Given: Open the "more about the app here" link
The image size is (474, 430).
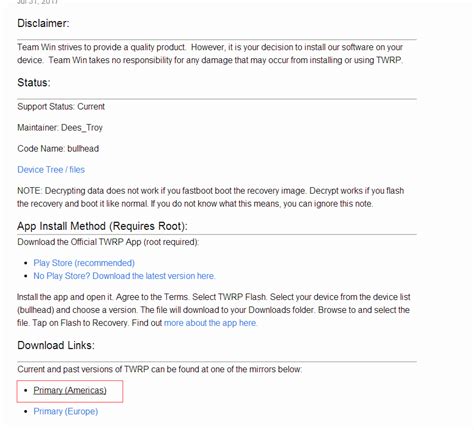Looking at the screenshot, I should pos(210,323).
